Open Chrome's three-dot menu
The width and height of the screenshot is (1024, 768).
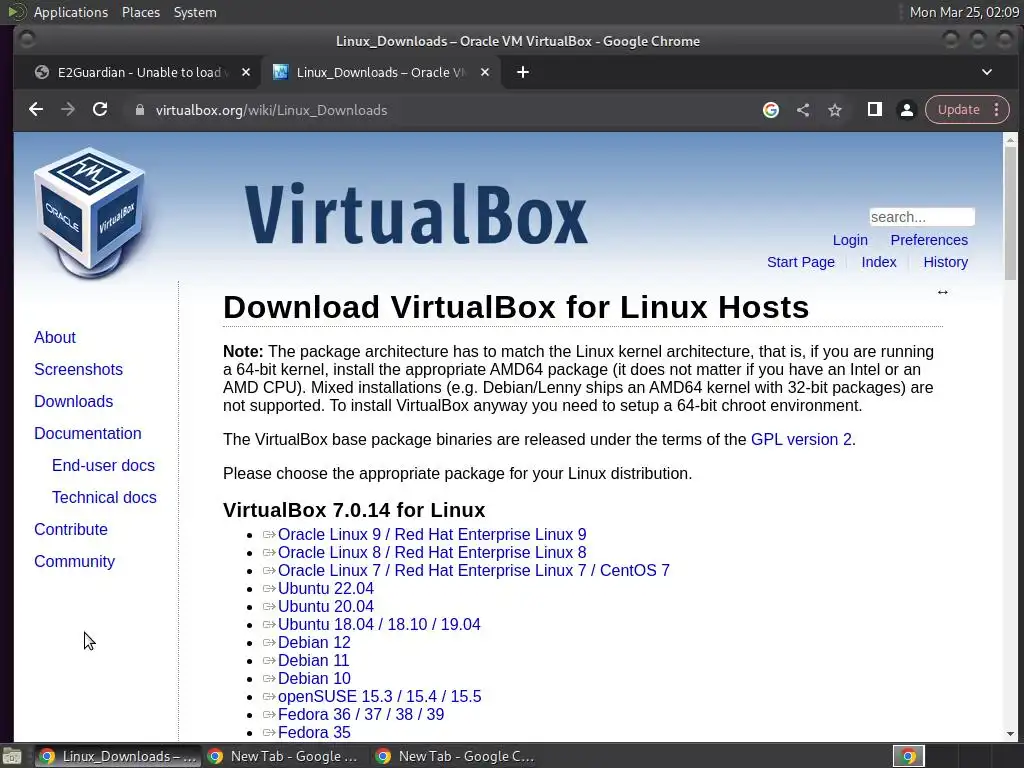(x=997, y=110)
